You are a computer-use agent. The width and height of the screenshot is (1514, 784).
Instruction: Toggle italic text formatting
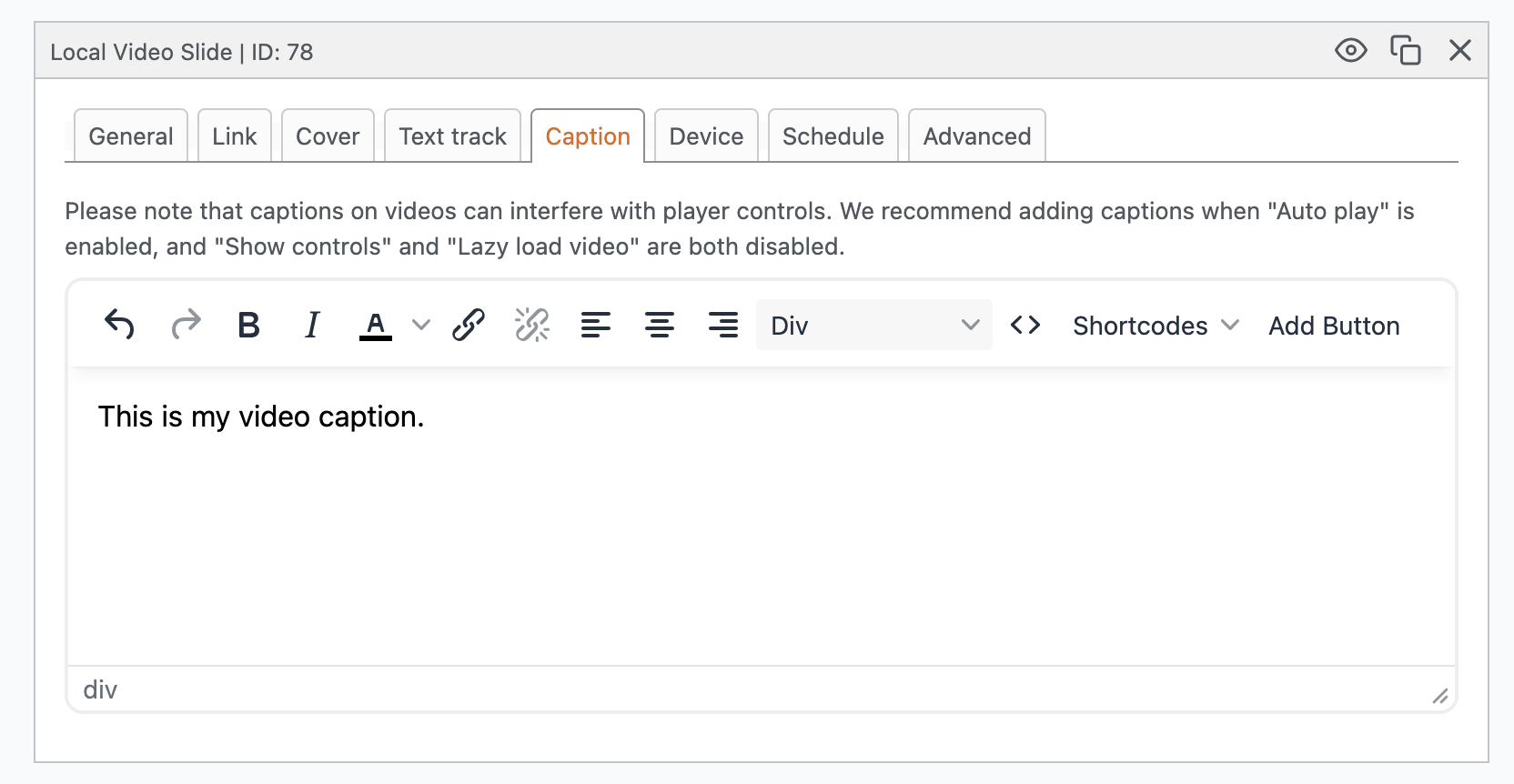point(312,325)
